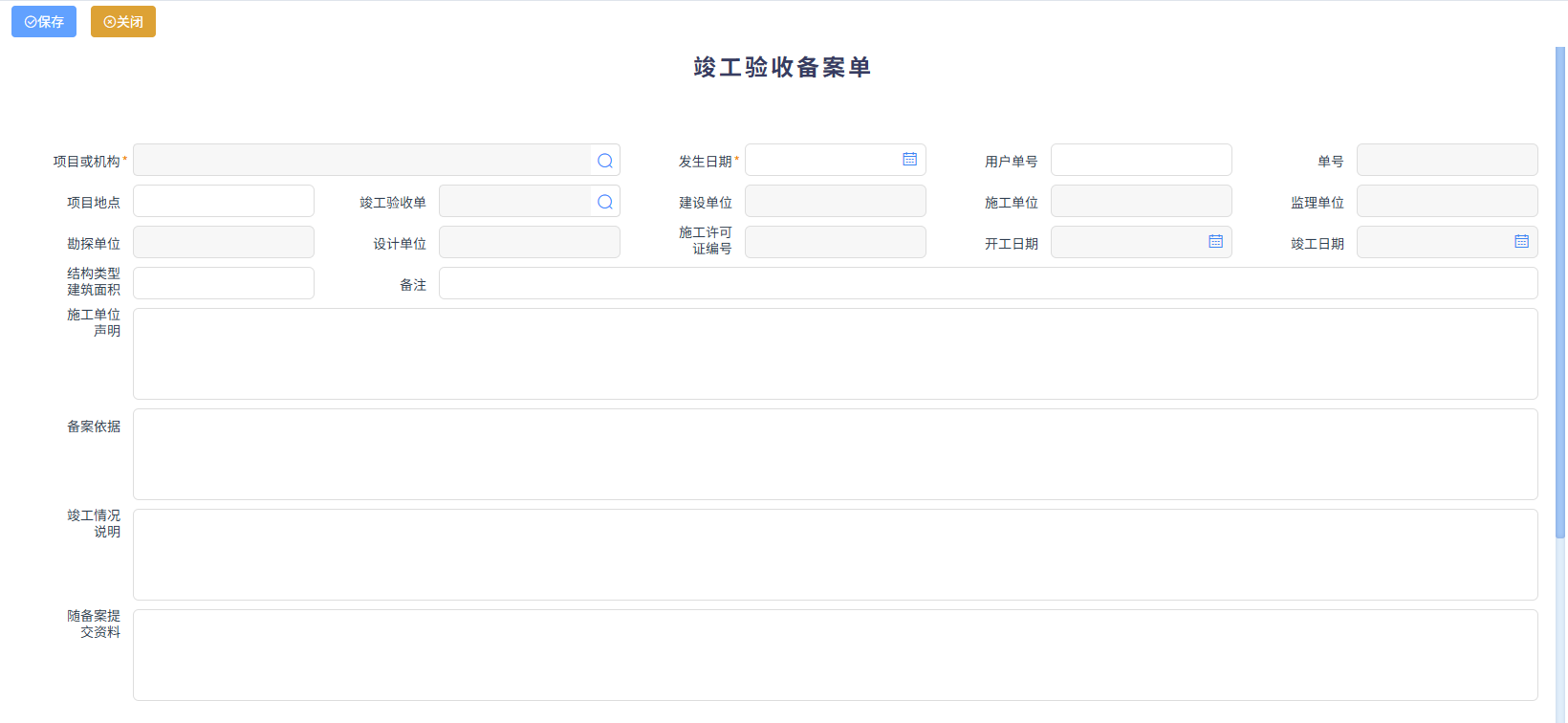Click the 施工许可证编号 field

836,242
